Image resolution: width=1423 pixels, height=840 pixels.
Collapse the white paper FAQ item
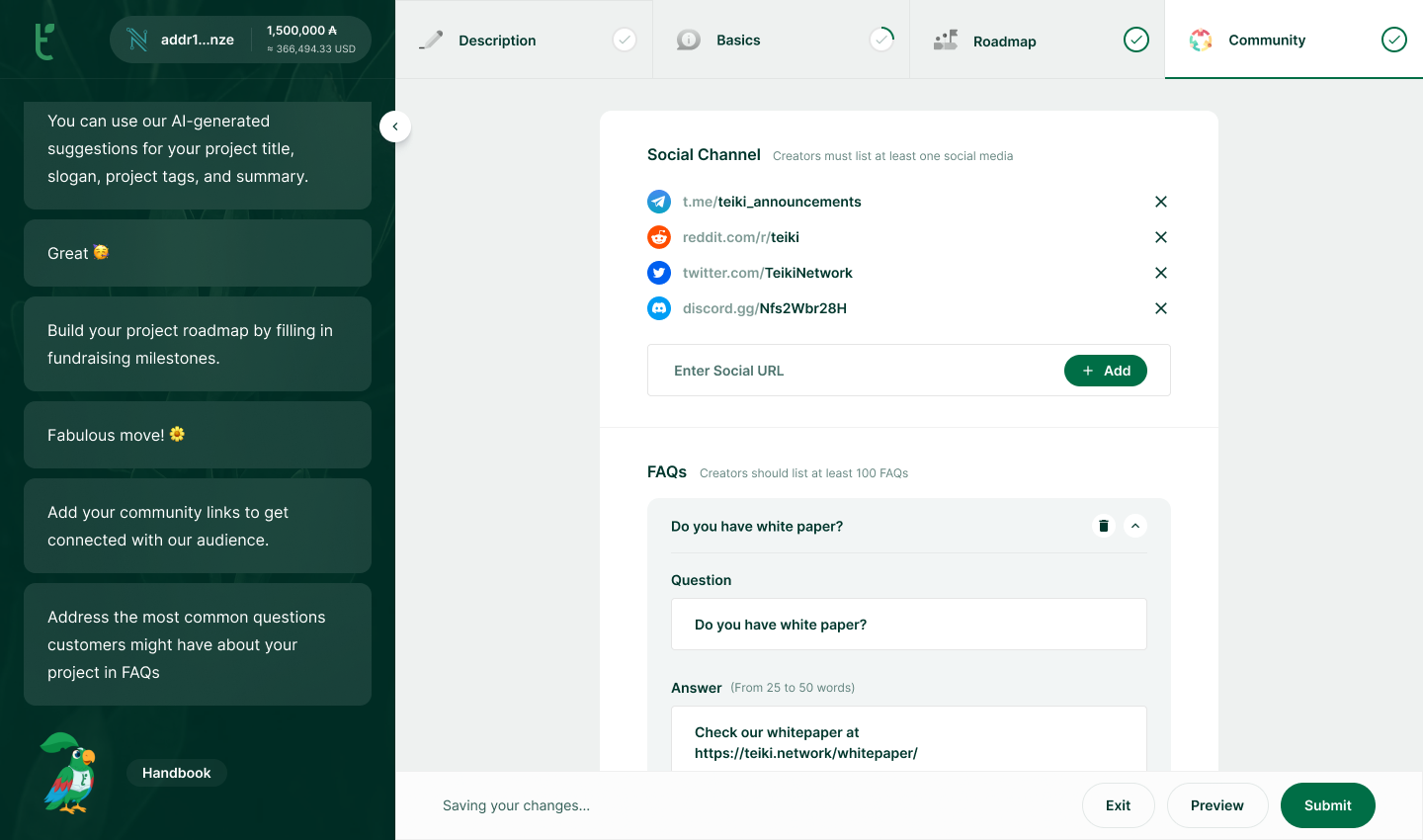tap(1135, 526)
